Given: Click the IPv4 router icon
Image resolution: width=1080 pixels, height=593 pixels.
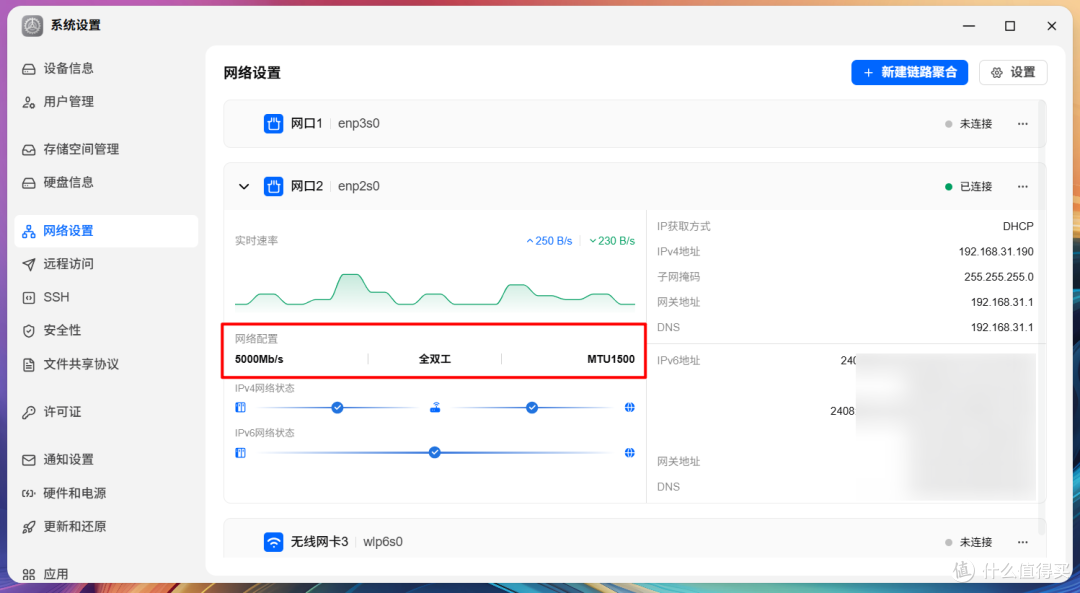Looking at the screenshot, I should [435, 408].
